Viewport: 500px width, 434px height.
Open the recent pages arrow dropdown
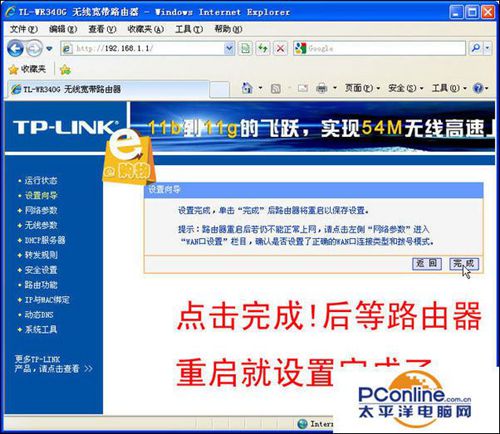(49, 49)
